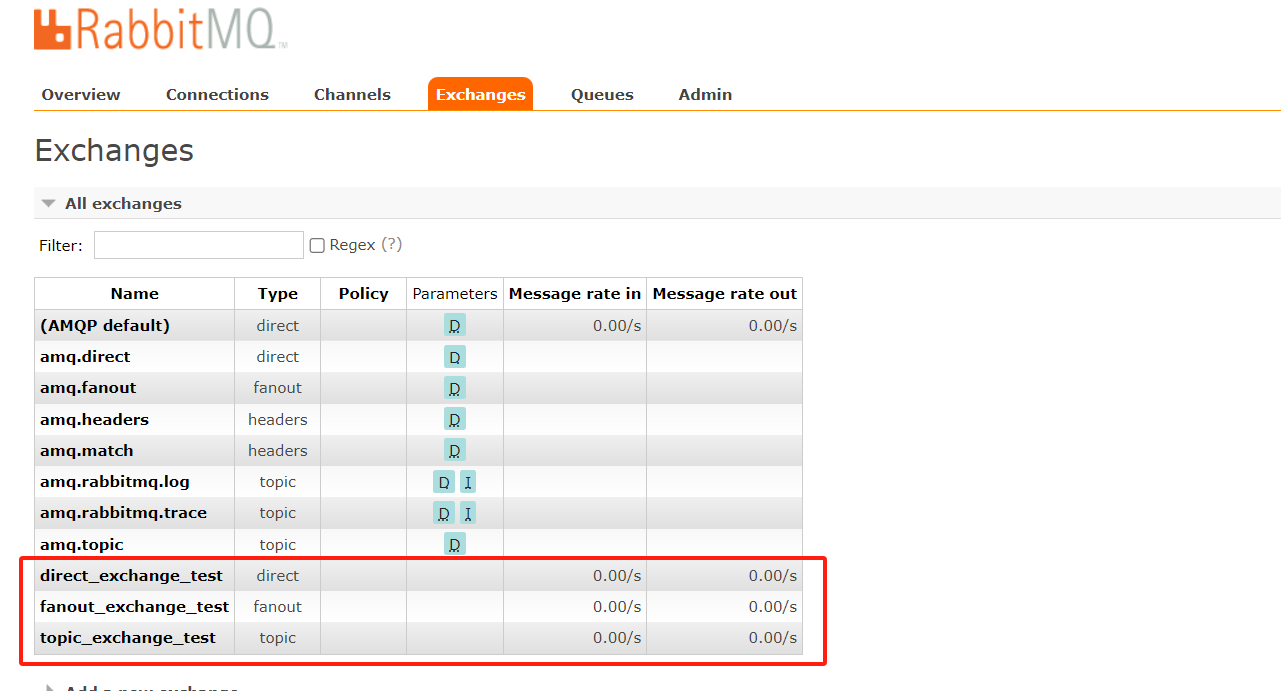Click message rate out of topic_exchange_test
Viewport: 1281px width, 691px height.
click(773, 637)
